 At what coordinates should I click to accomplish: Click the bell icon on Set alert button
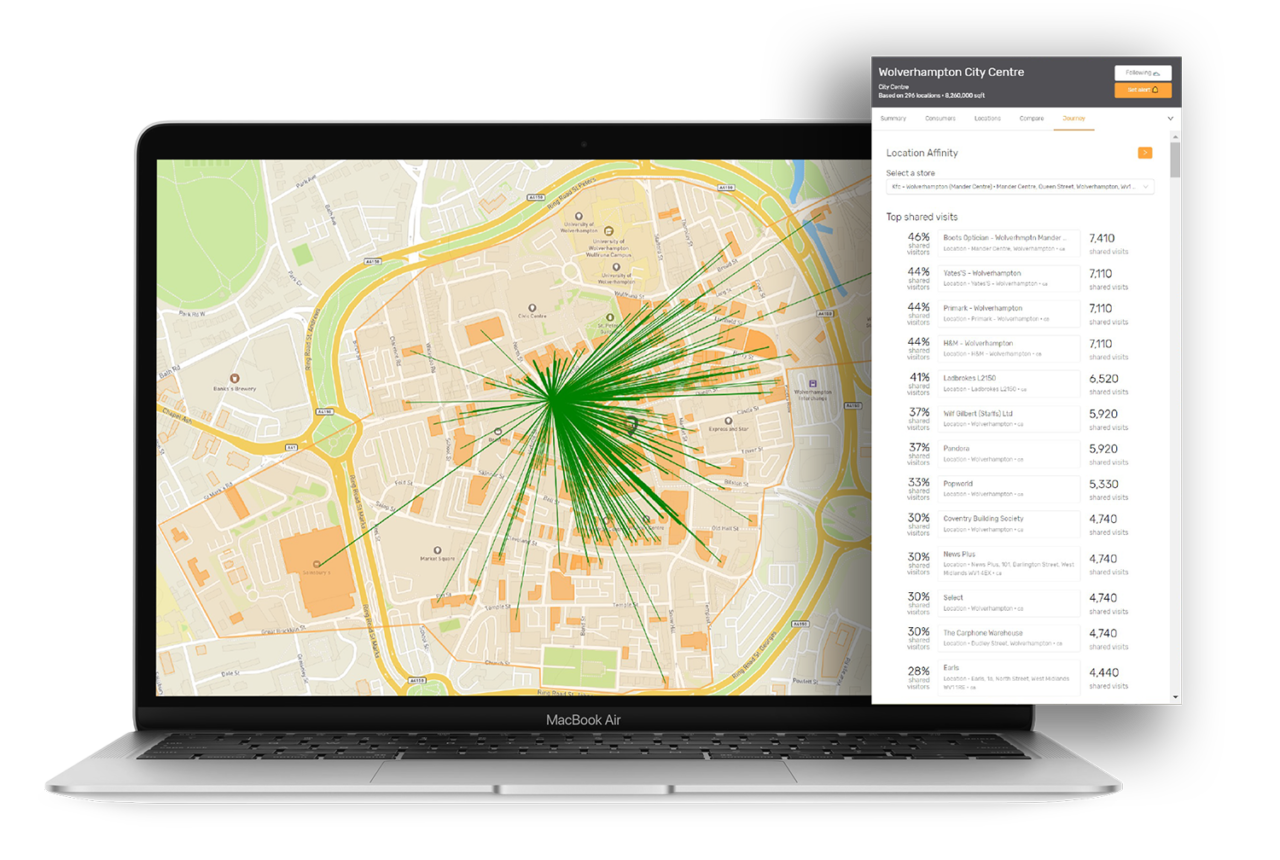click(1156, 90)
